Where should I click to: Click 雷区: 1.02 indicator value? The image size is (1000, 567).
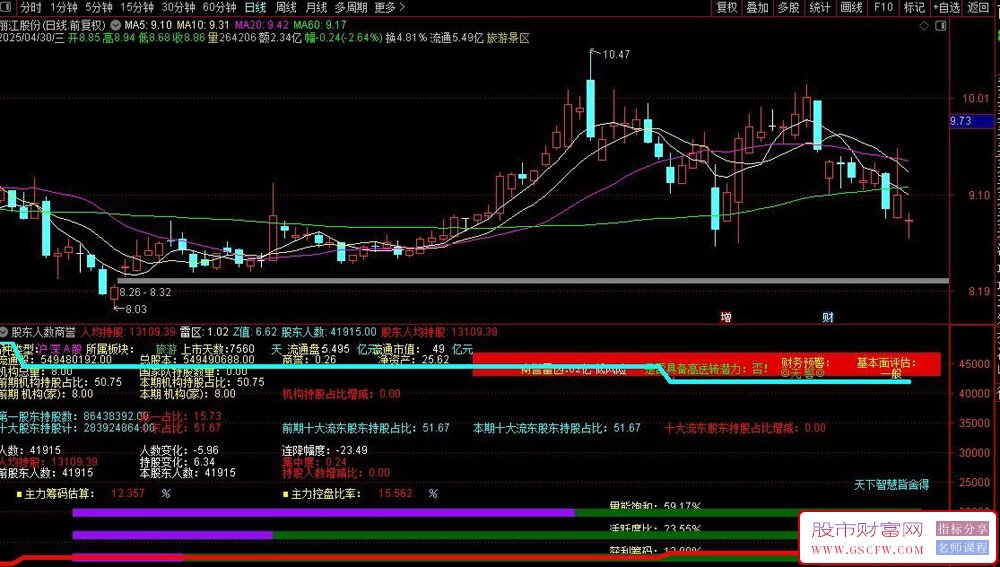tap(204, 332)
